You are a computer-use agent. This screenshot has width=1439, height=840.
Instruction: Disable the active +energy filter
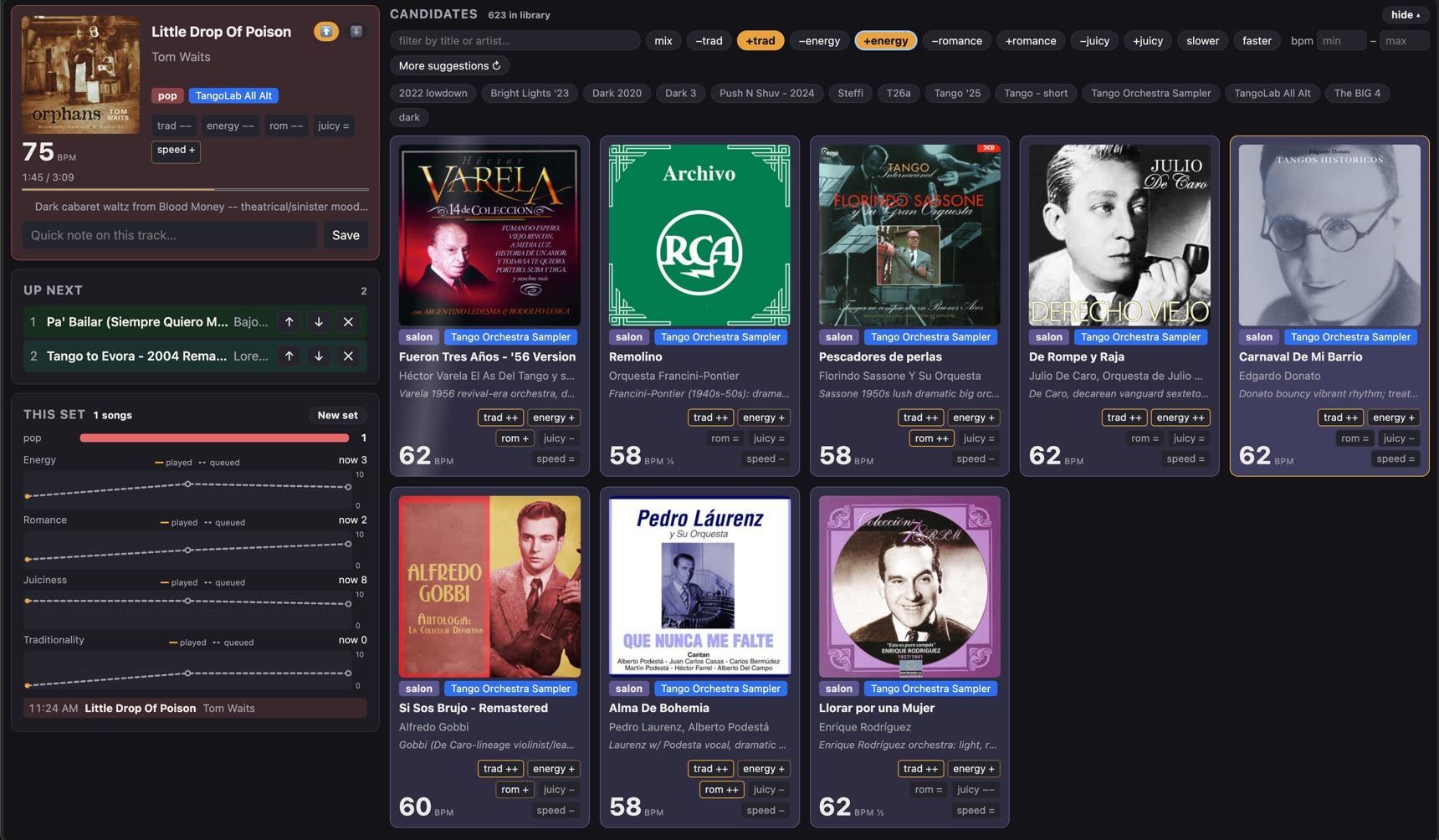pyautogui.click(x=886, y=40)
